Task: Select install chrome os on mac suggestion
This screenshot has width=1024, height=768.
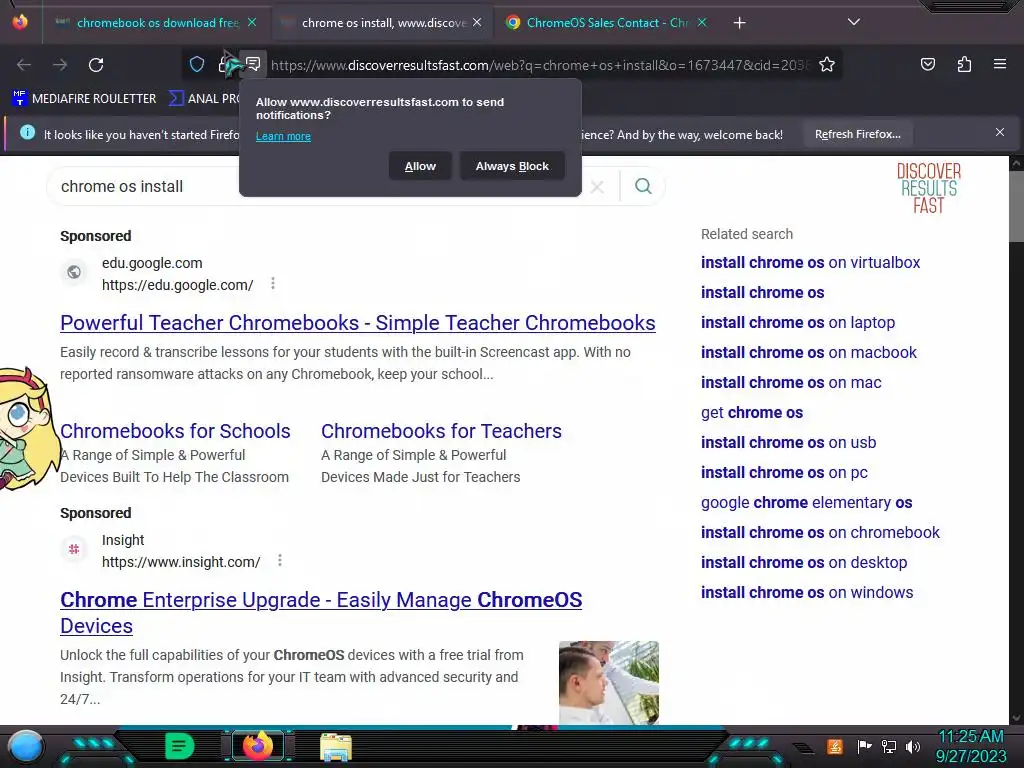Action: (791, 383)
